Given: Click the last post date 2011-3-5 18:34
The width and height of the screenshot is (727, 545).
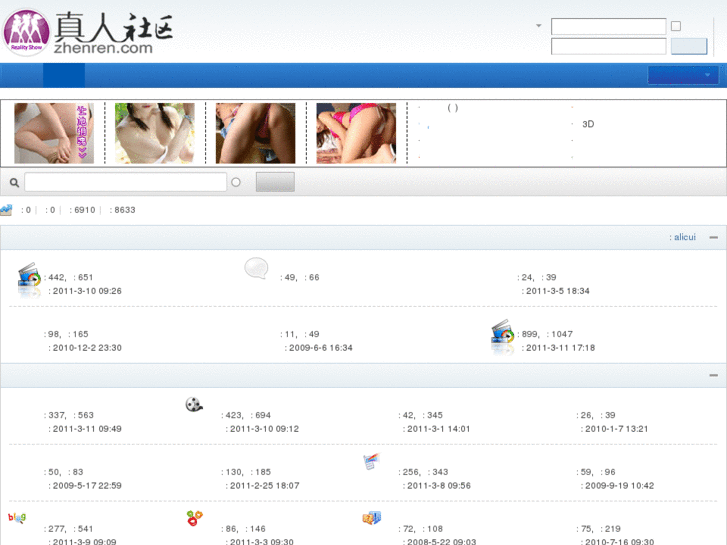Looking at the screenshot, I should pyautogui.click(x=558, y=291).
